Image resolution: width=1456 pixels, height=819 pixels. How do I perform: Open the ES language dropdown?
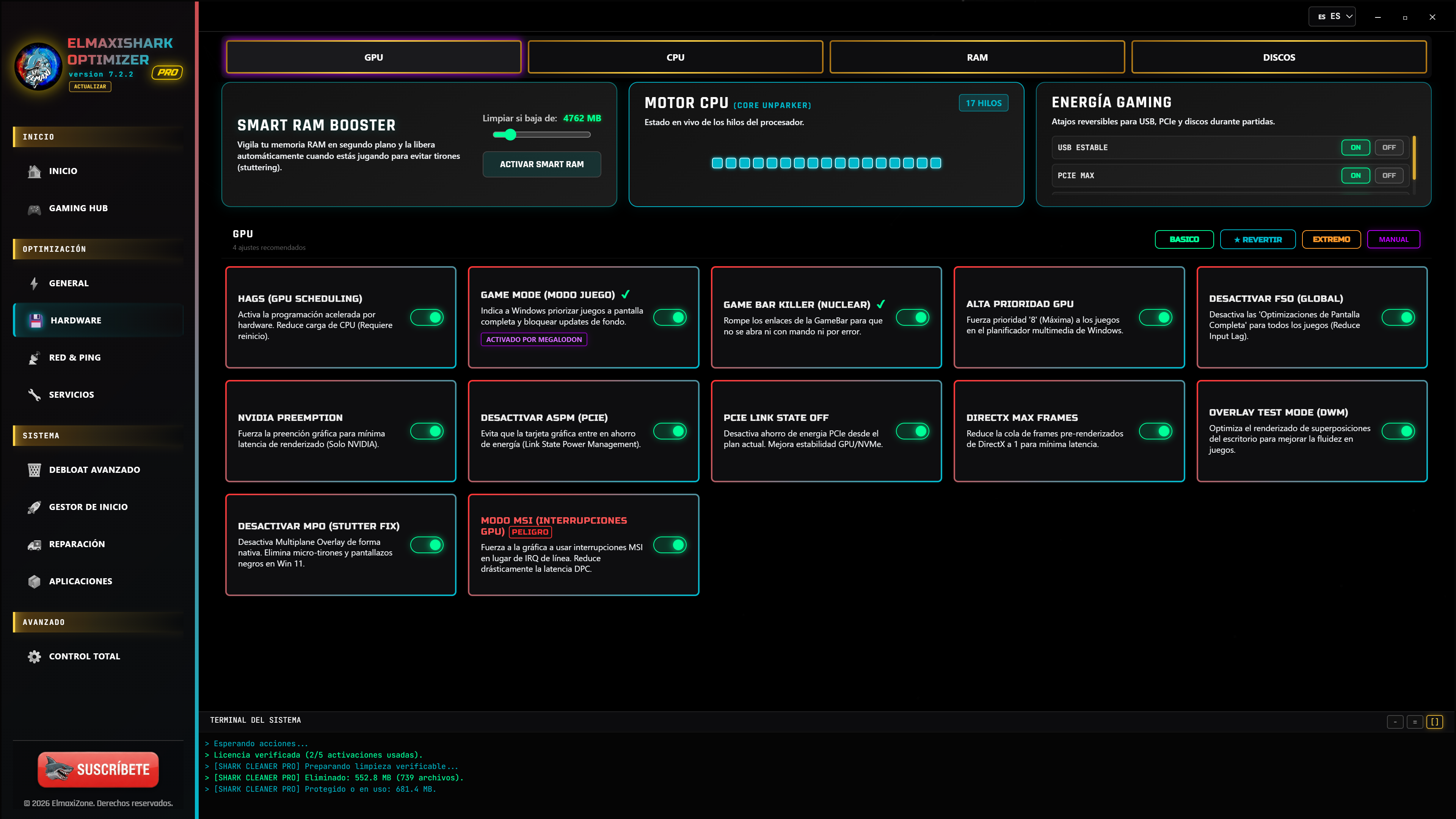click(x=1332, y=16)
